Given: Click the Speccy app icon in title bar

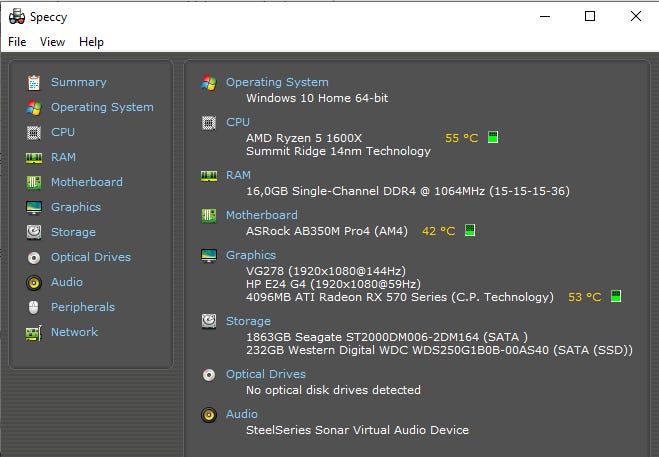Looking at the screenshot, I should pos(16,16).
